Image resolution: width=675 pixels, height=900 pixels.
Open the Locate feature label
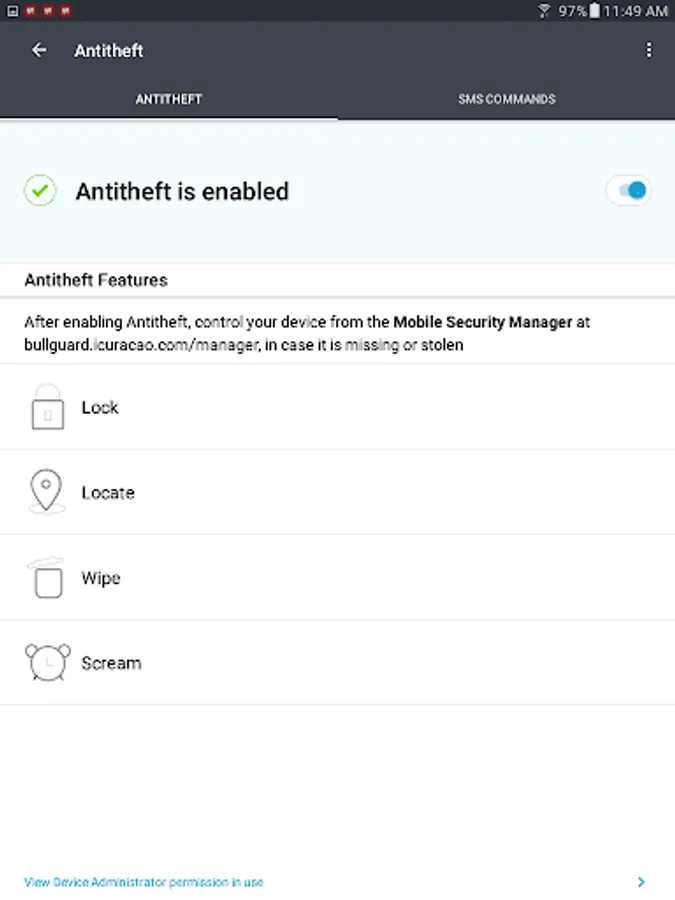108,493
